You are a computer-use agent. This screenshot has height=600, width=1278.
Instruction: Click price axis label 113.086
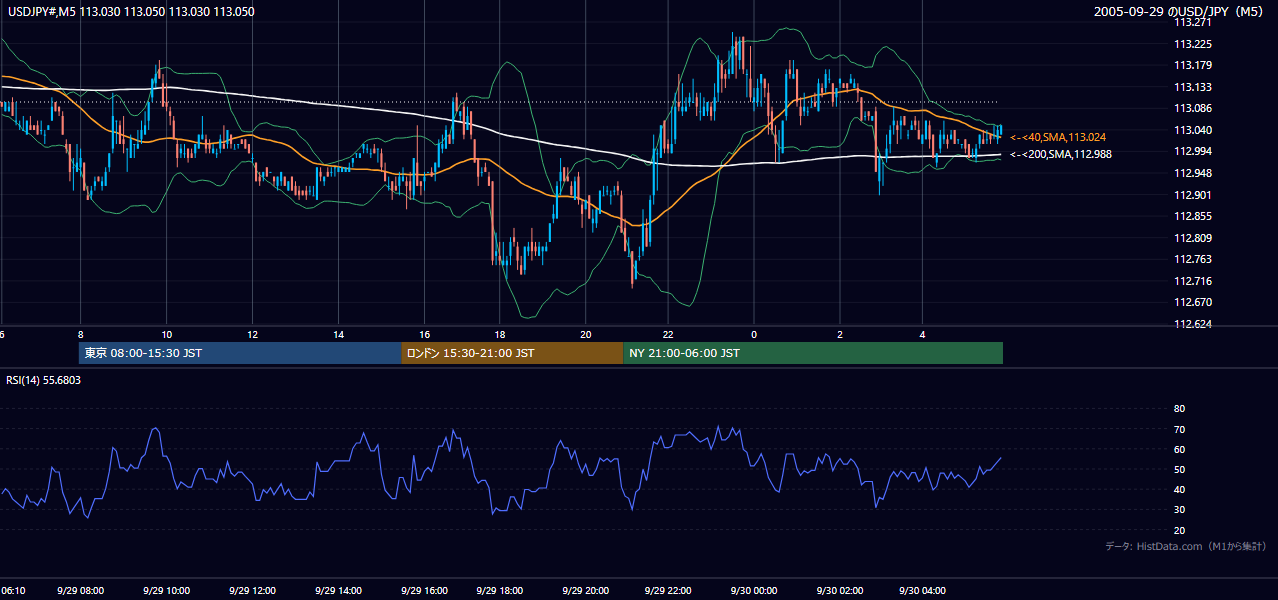1192,108
